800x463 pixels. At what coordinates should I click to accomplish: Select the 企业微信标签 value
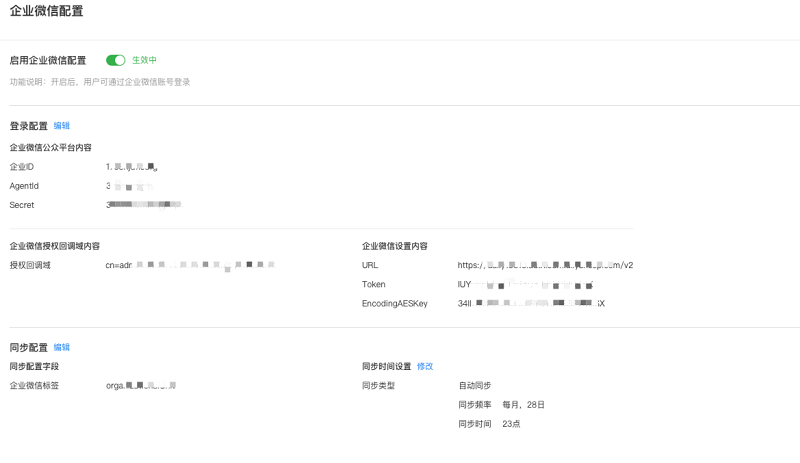[141, 385]
